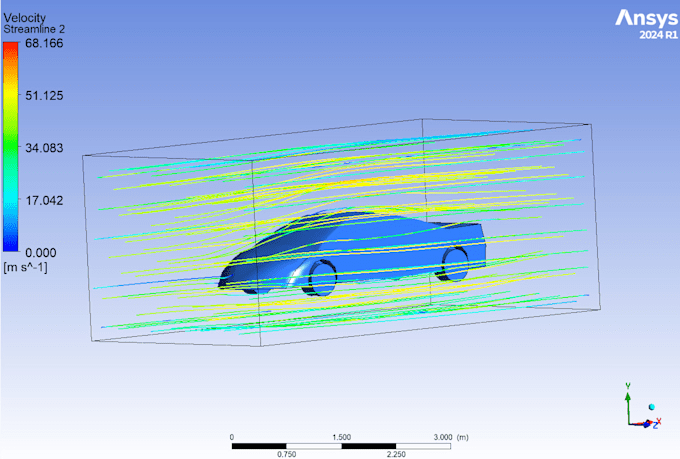This screenshot has height=459, width=680.
Task: Click the car's front wheel
Action: (321, 278)
